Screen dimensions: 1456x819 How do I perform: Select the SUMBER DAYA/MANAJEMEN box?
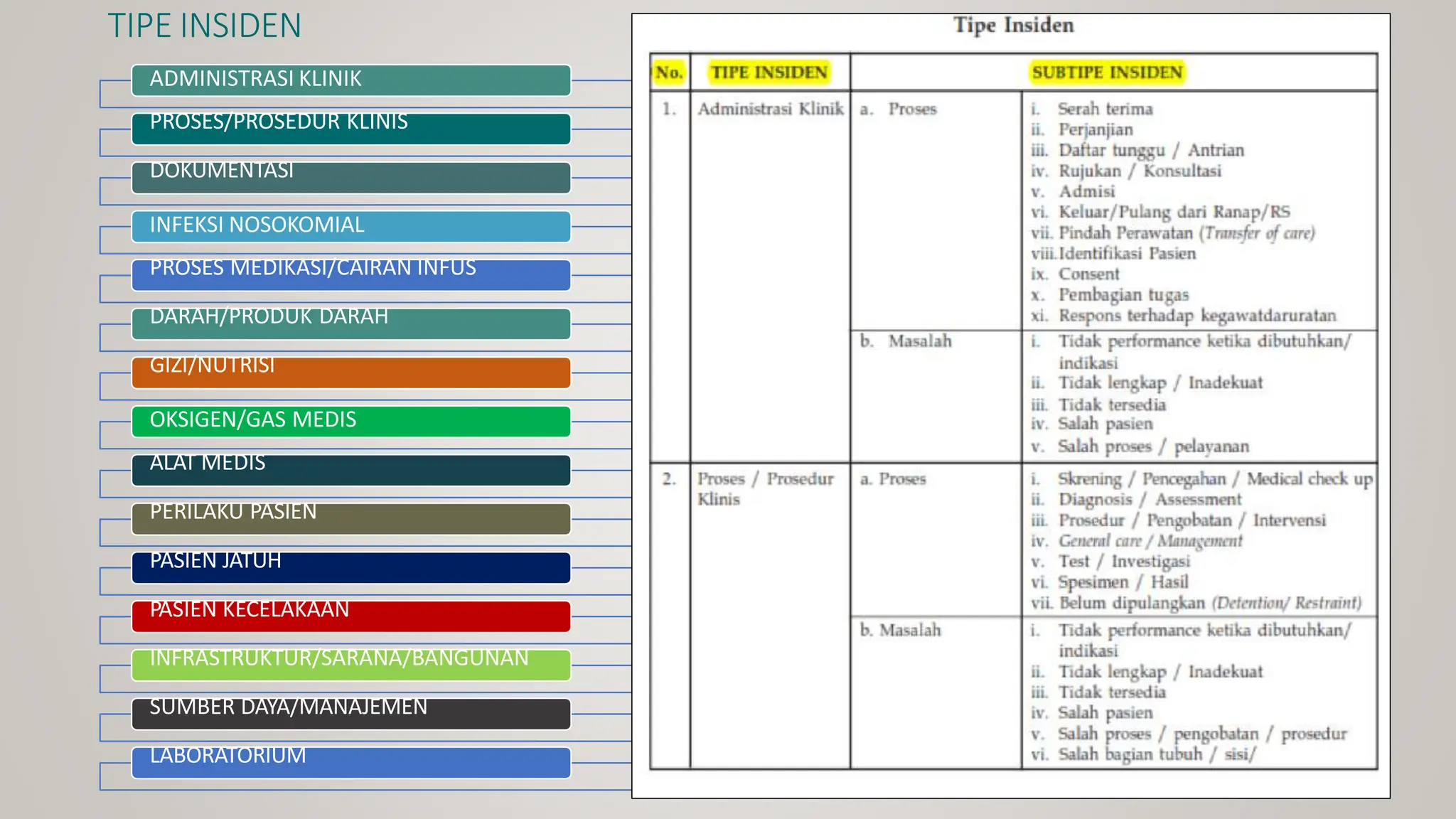click(350, 713)
